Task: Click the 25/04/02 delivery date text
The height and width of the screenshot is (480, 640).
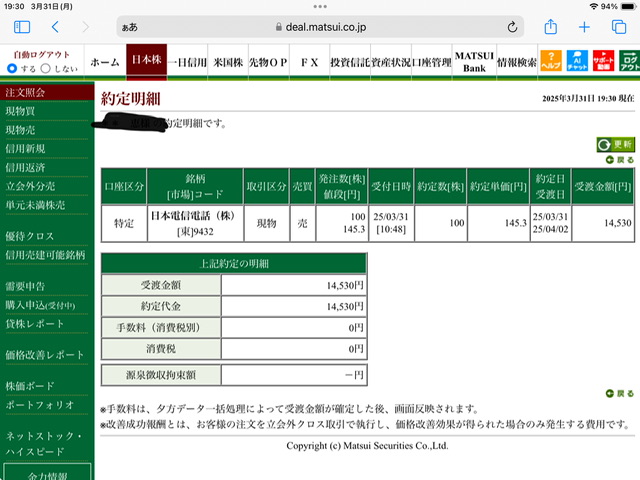Action: click(550, 229)
